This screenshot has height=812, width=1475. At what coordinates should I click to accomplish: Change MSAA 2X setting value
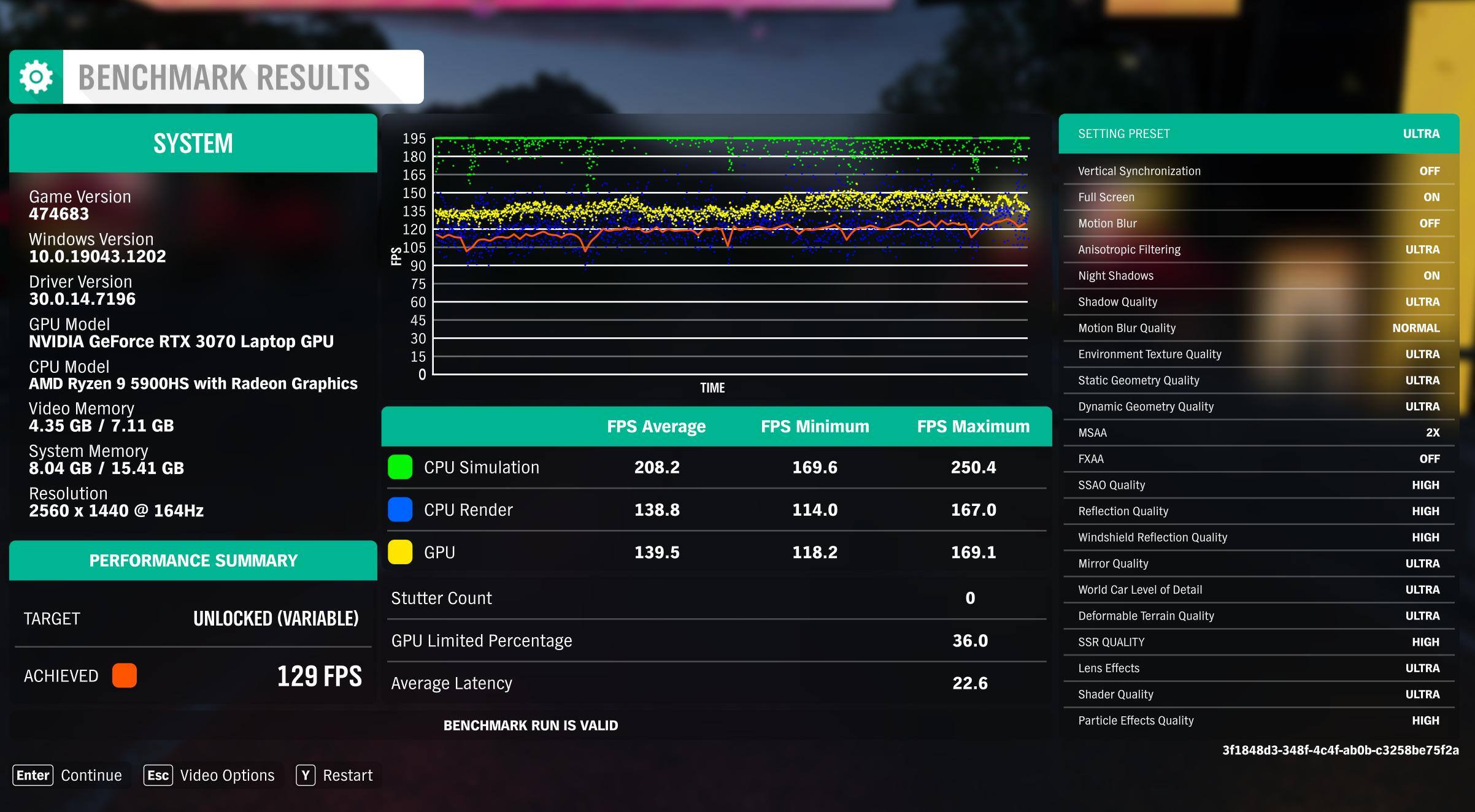pyautogui.click(x=1432, y=433)
